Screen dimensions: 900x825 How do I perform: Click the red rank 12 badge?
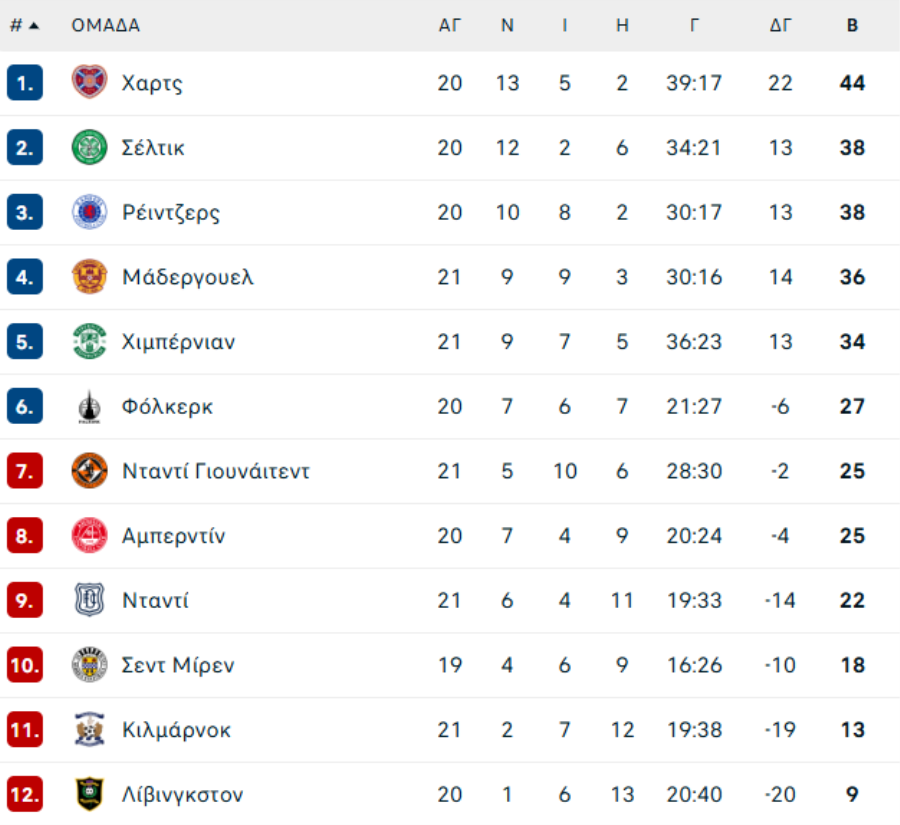tap(24, 795)
